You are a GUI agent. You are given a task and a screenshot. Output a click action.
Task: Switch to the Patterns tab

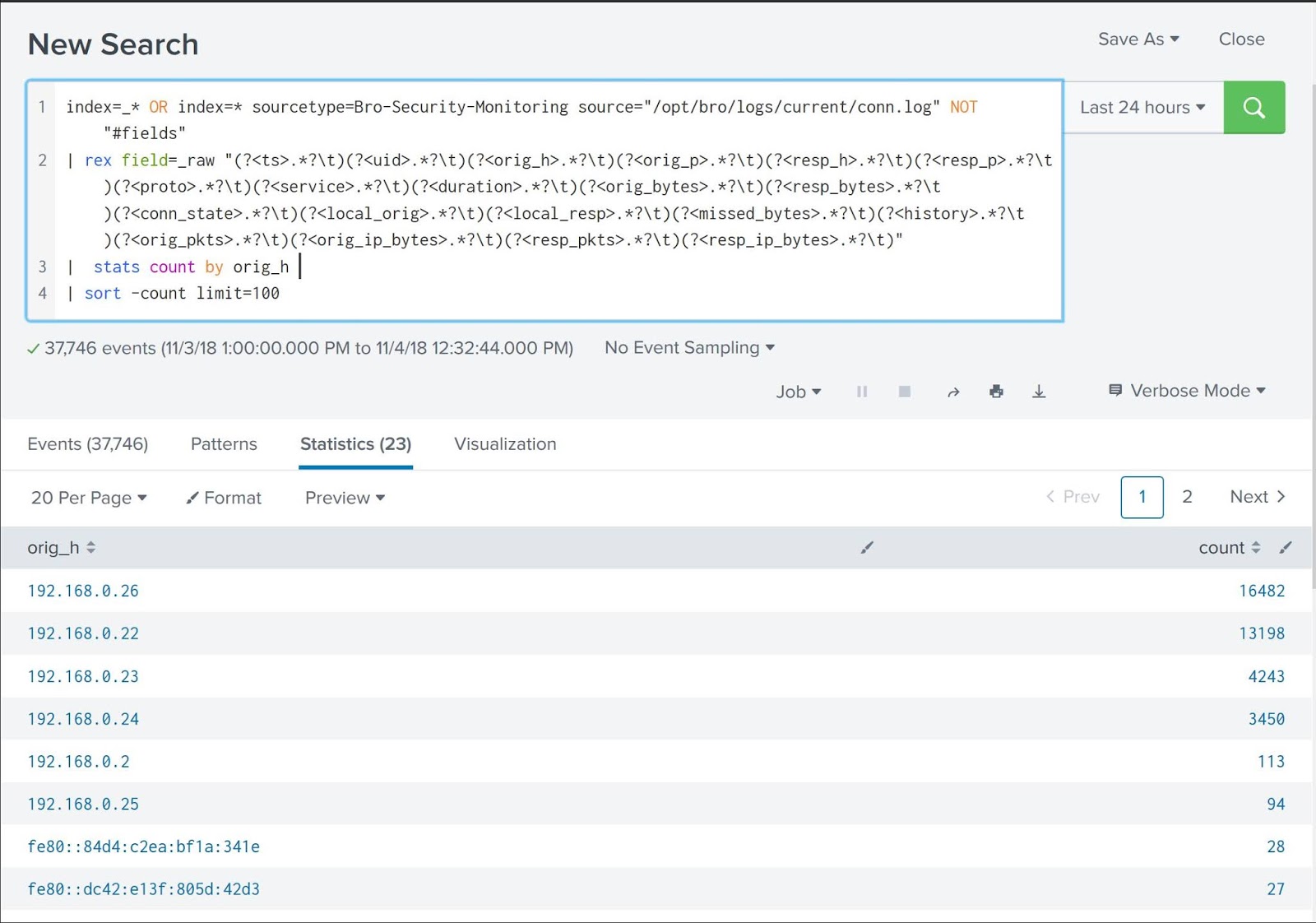[x=223, y=444]
